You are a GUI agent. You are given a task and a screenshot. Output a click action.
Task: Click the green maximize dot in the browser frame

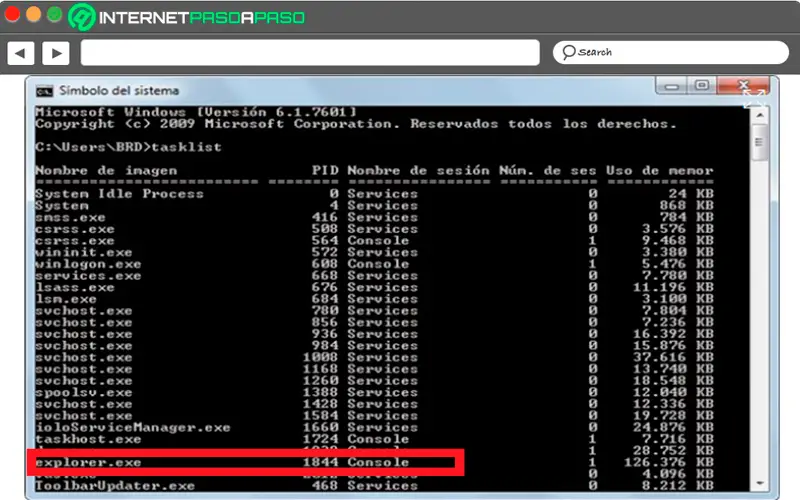[x=55, y=14]
